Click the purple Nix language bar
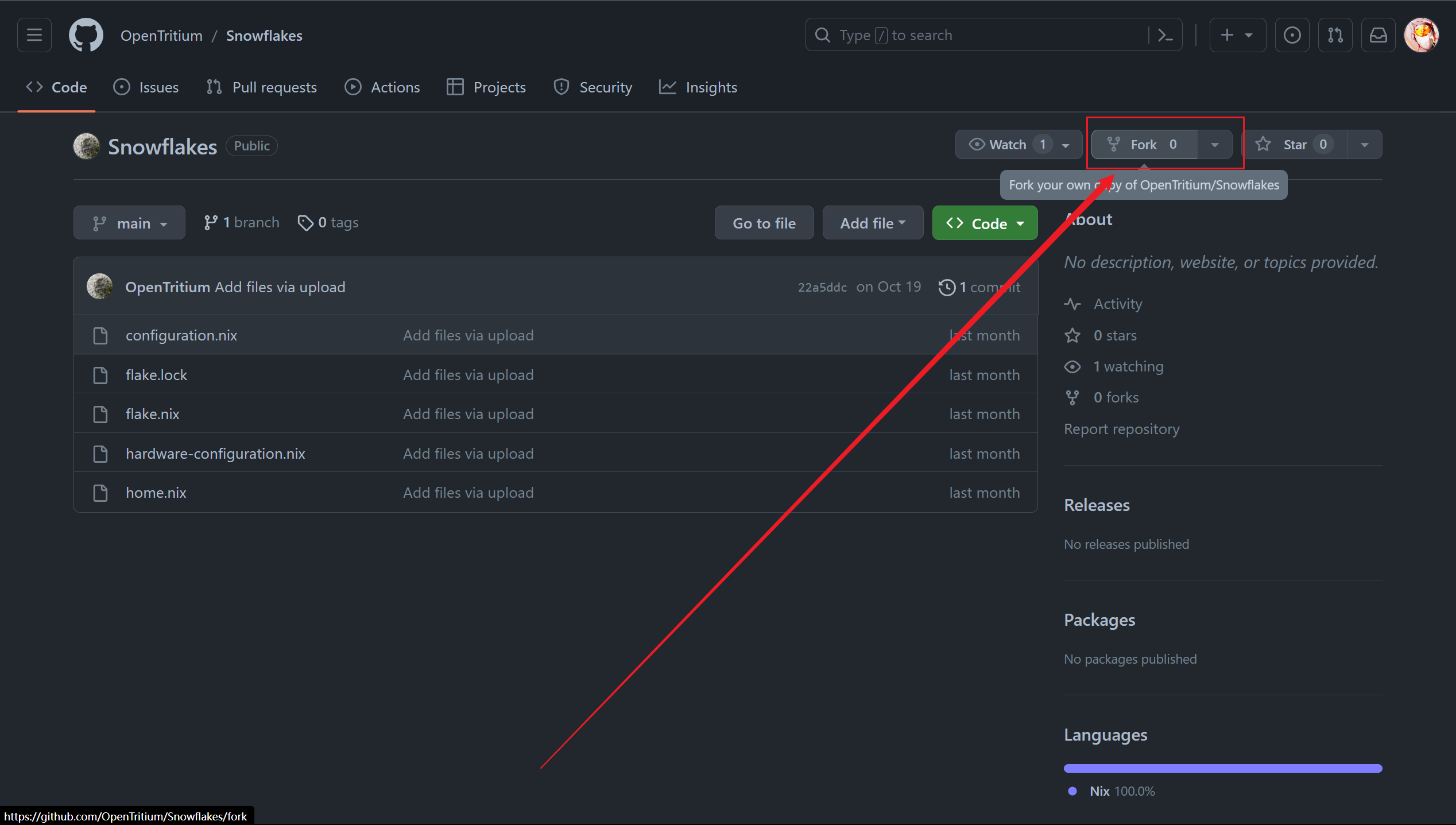Viewport: 1456px width, 825px height. 1223,768
